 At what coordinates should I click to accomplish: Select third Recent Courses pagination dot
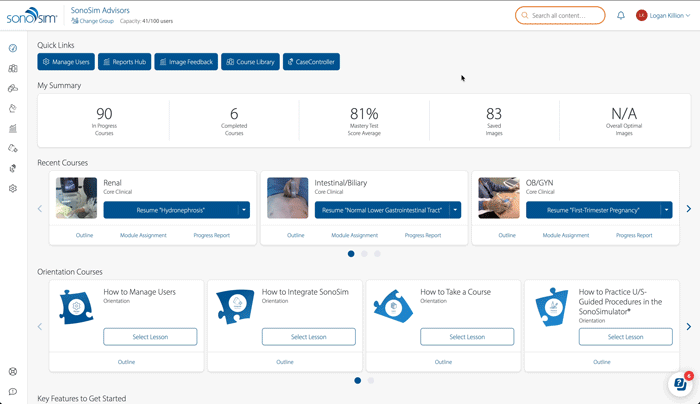(377, 254)
